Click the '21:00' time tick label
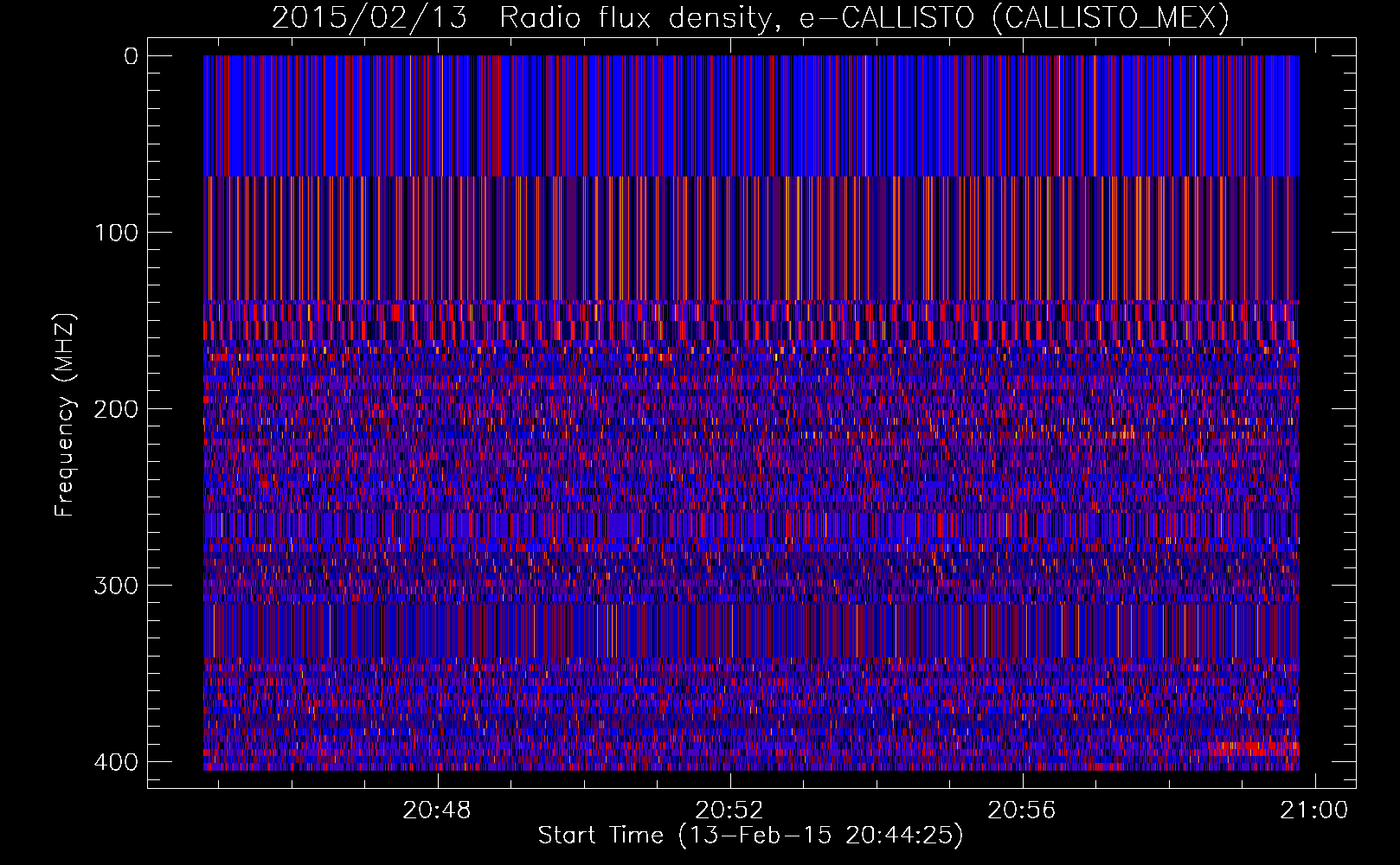The image size is (1400, 865). point(1315,811)
